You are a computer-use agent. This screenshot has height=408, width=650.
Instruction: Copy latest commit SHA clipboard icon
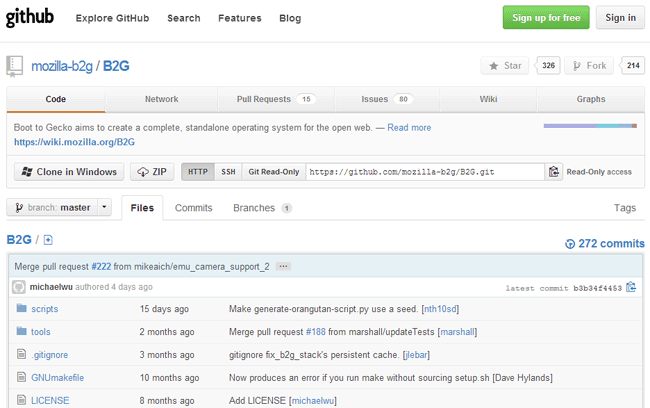click(631, 287)
